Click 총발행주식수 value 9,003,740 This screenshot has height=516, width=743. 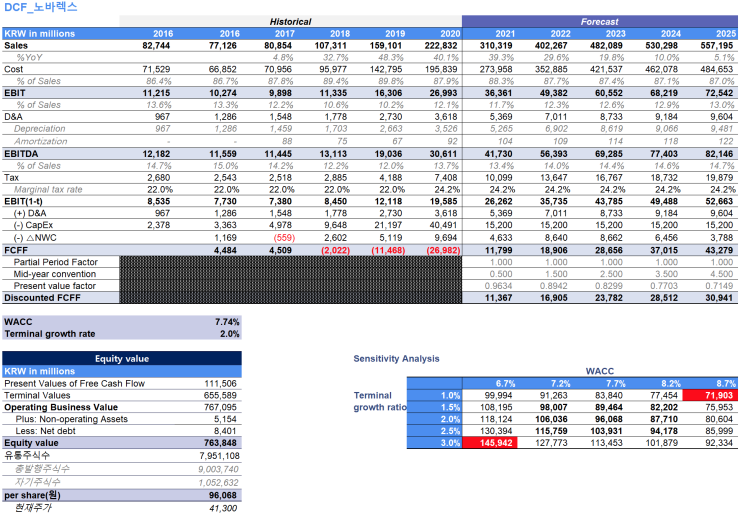click(x=218, y=469)
